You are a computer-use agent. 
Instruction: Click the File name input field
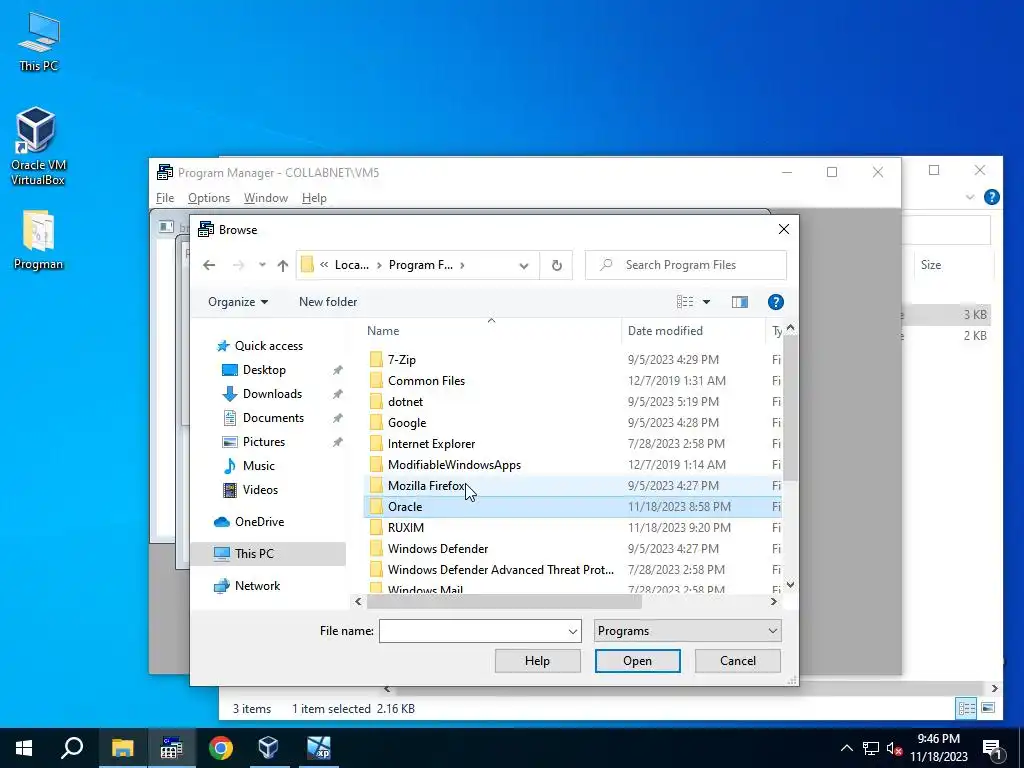pos(473,632)
